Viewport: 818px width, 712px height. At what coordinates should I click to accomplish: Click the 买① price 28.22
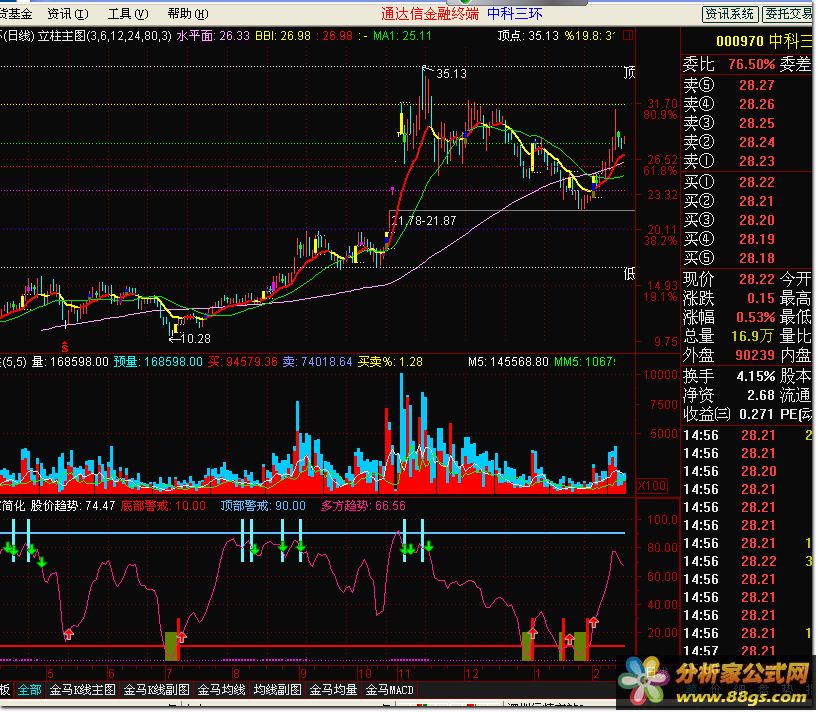pyautogui.click(x=757, y=182)
